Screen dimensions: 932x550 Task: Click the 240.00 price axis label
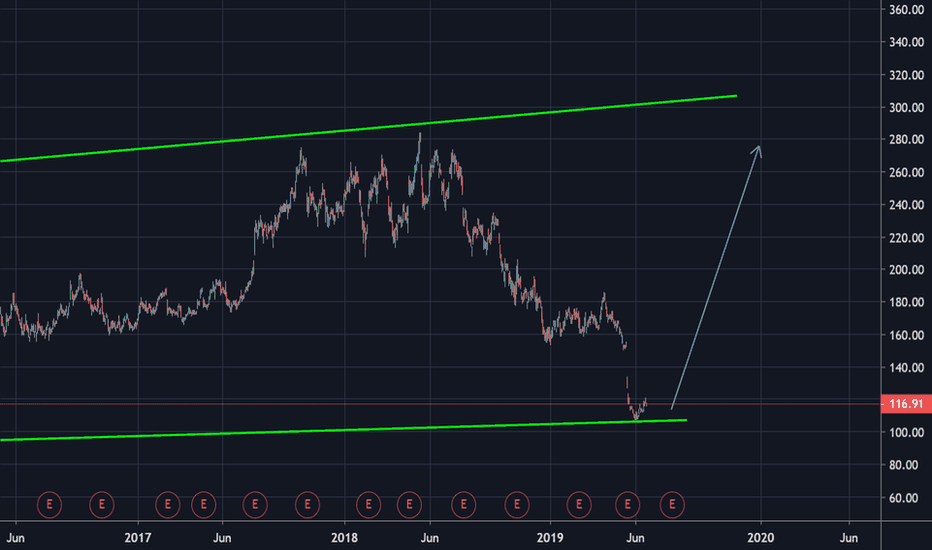point(906,205)
